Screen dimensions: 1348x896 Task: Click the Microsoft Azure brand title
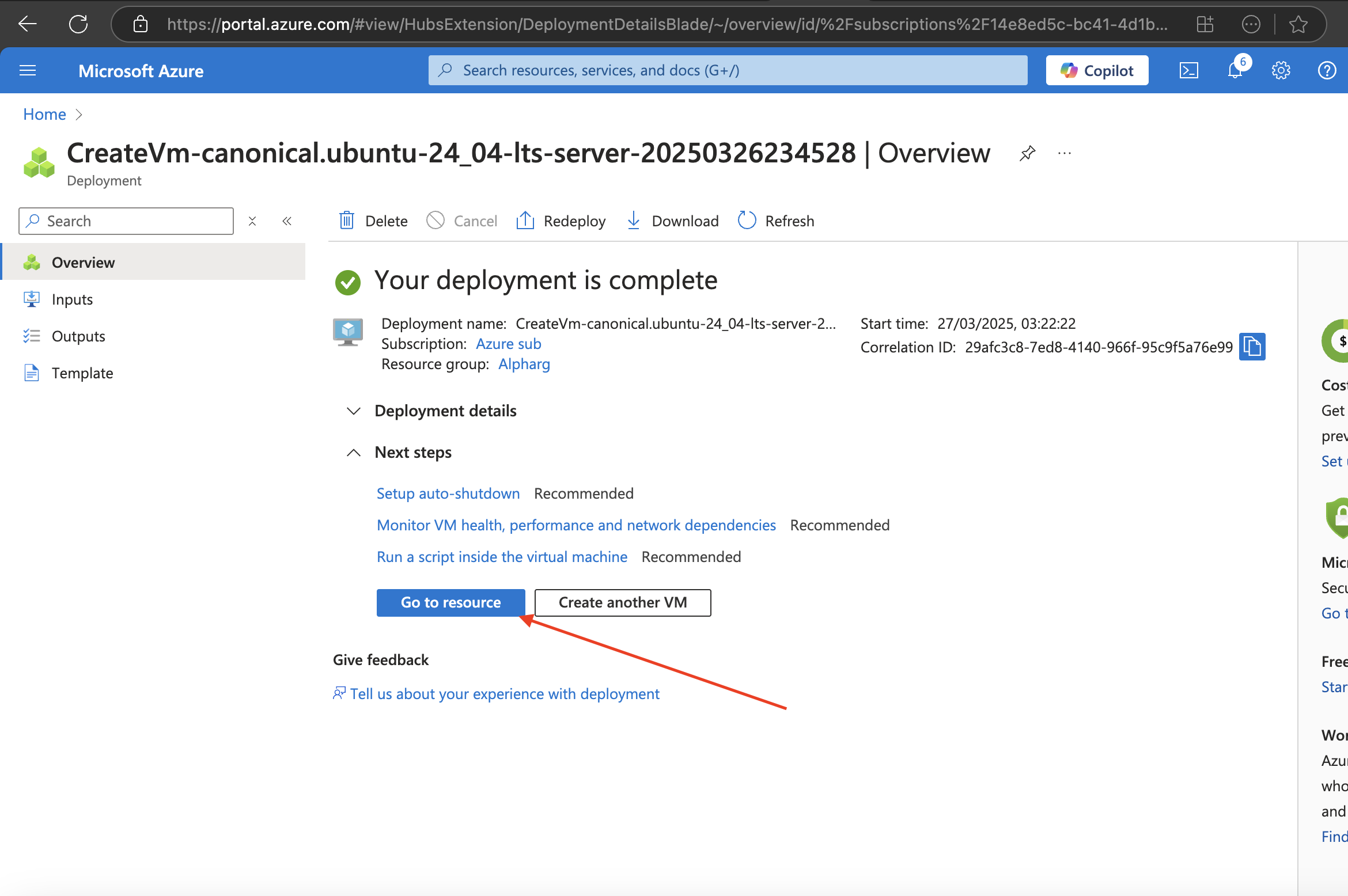[141, 71]
